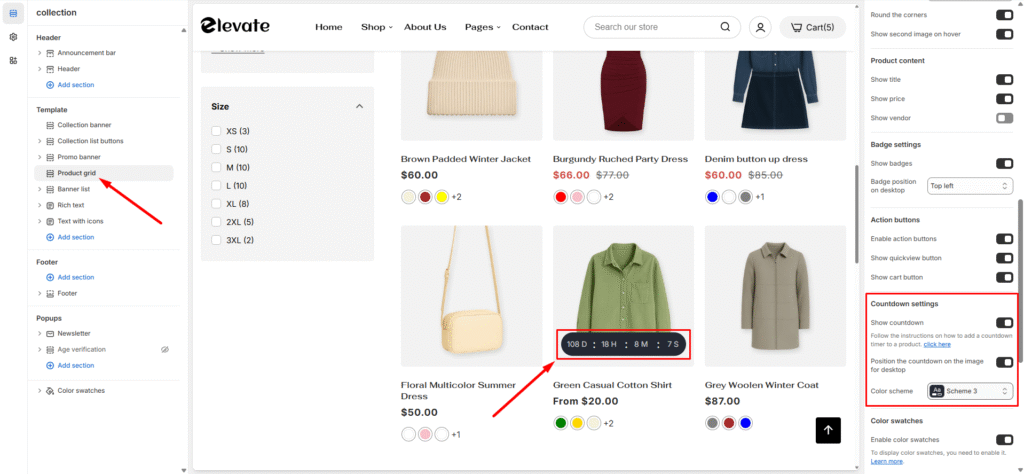Expand the Newsletter popup arrow

pos(40,333)
